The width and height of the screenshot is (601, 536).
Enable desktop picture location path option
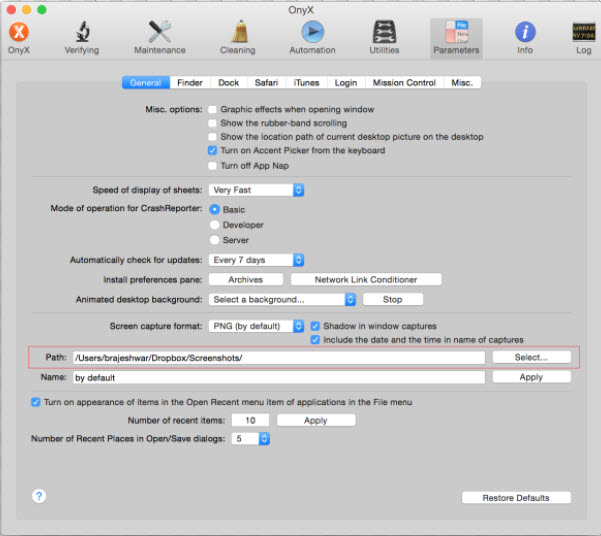212,137
